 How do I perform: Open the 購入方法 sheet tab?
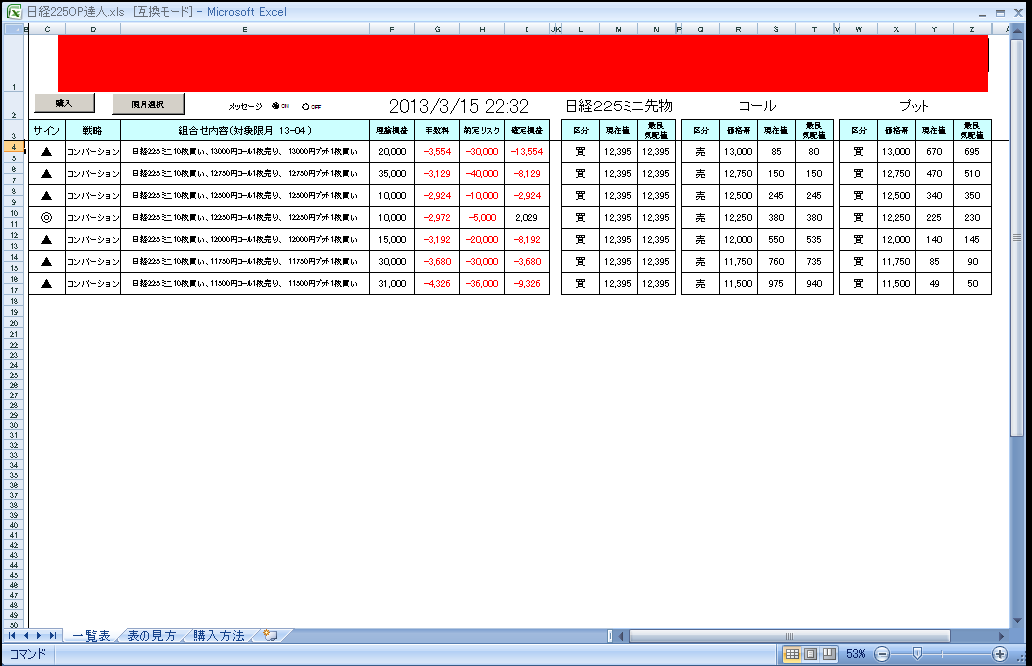(x=219, y=636)
